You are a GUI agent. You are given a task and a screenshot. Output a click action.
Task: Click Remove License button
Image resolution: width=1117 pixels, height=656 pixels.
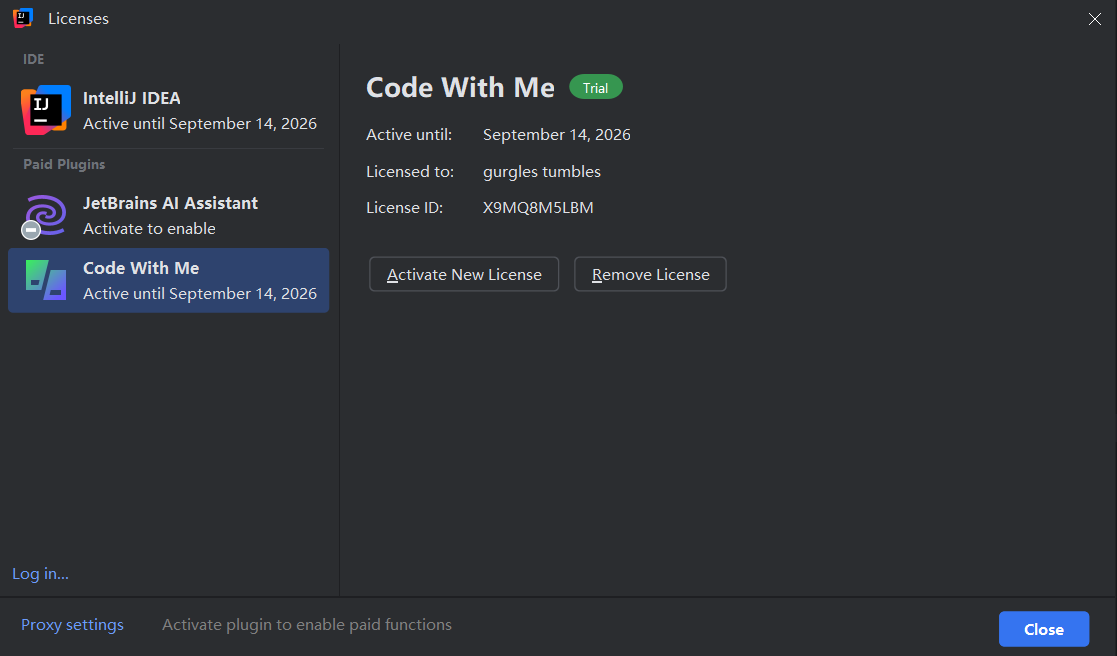pyautogui.click(x=650, y=274)
